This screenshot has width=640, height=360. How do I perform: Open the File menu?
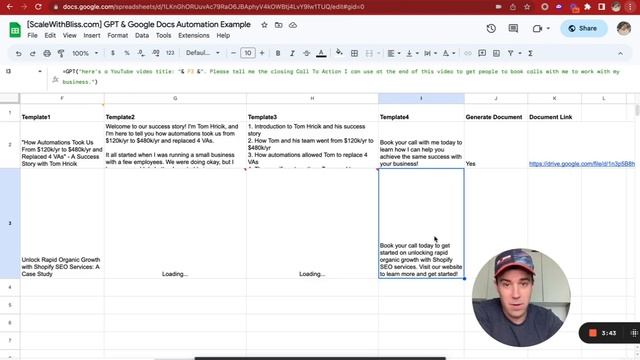(32, 36)
